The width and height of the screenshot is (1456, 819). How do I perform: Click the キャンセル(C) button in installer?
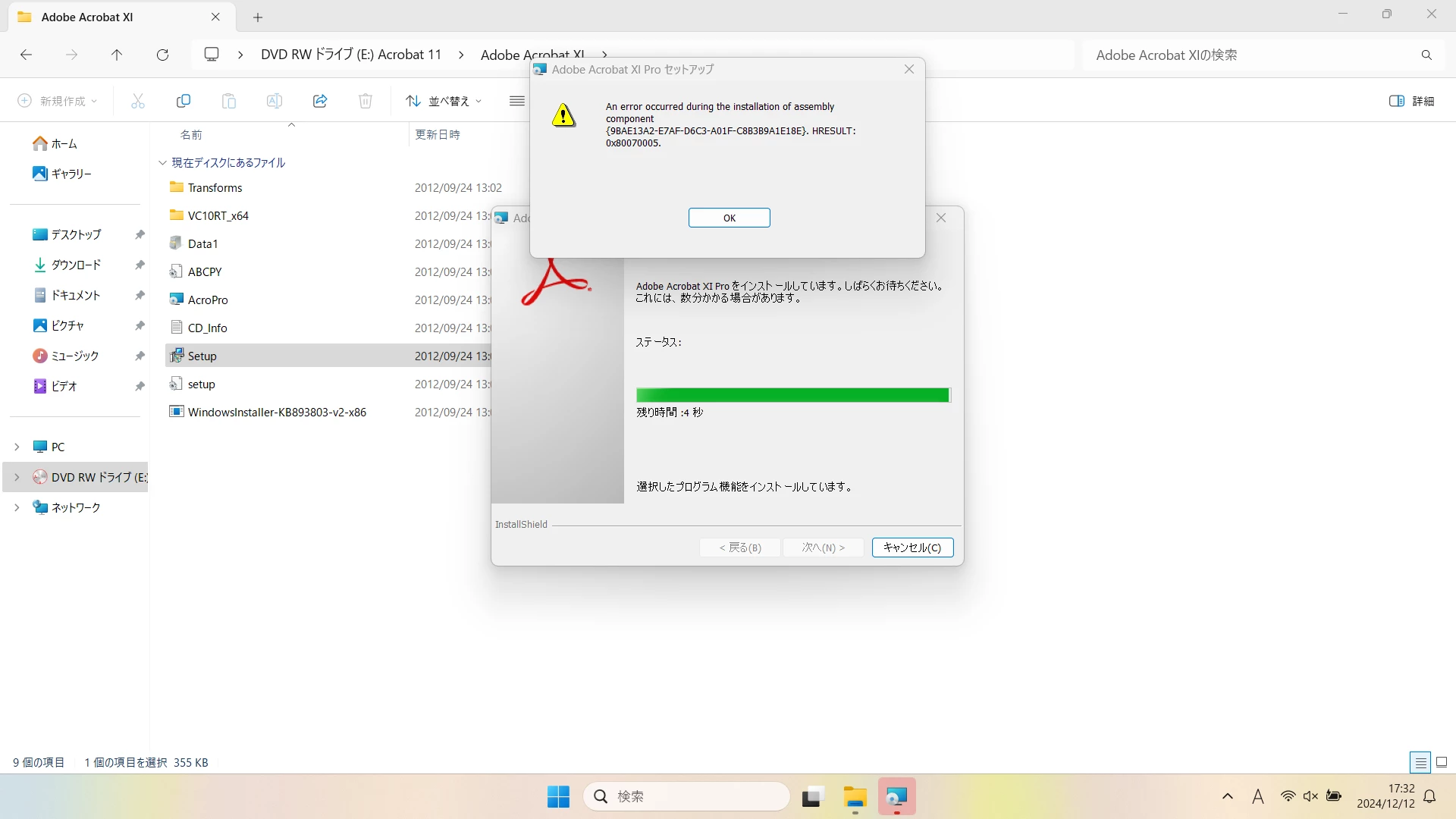point(912,548)
